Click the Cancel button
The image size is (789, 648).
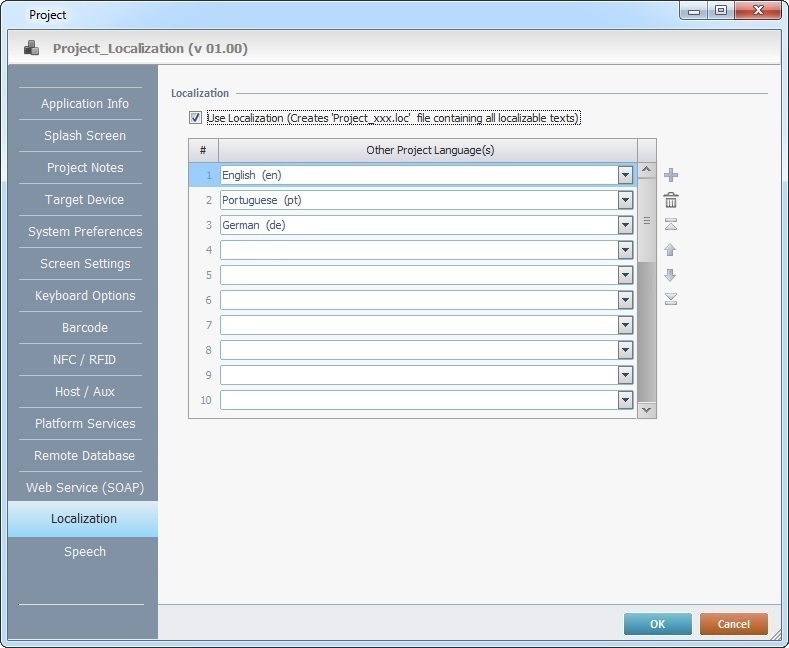click(733, 624)
